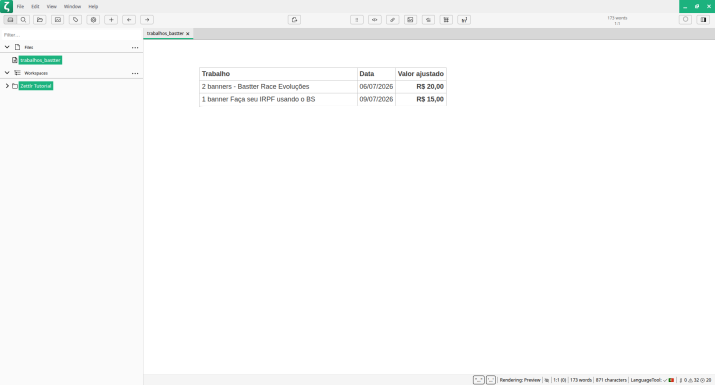Switch sidebar to global search

23,20
